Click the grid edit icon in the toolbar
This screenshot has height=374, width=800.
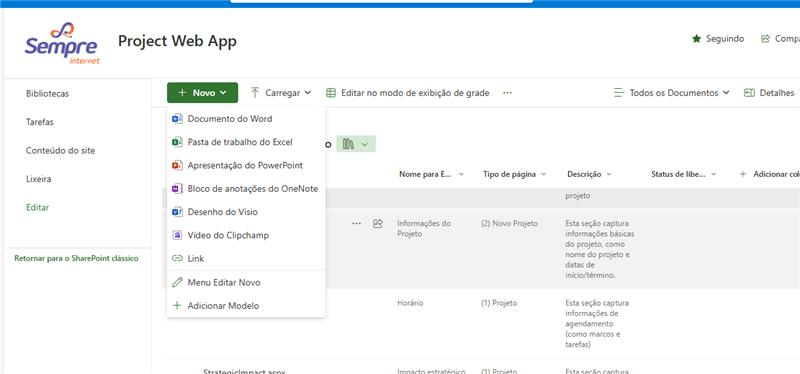331,93
